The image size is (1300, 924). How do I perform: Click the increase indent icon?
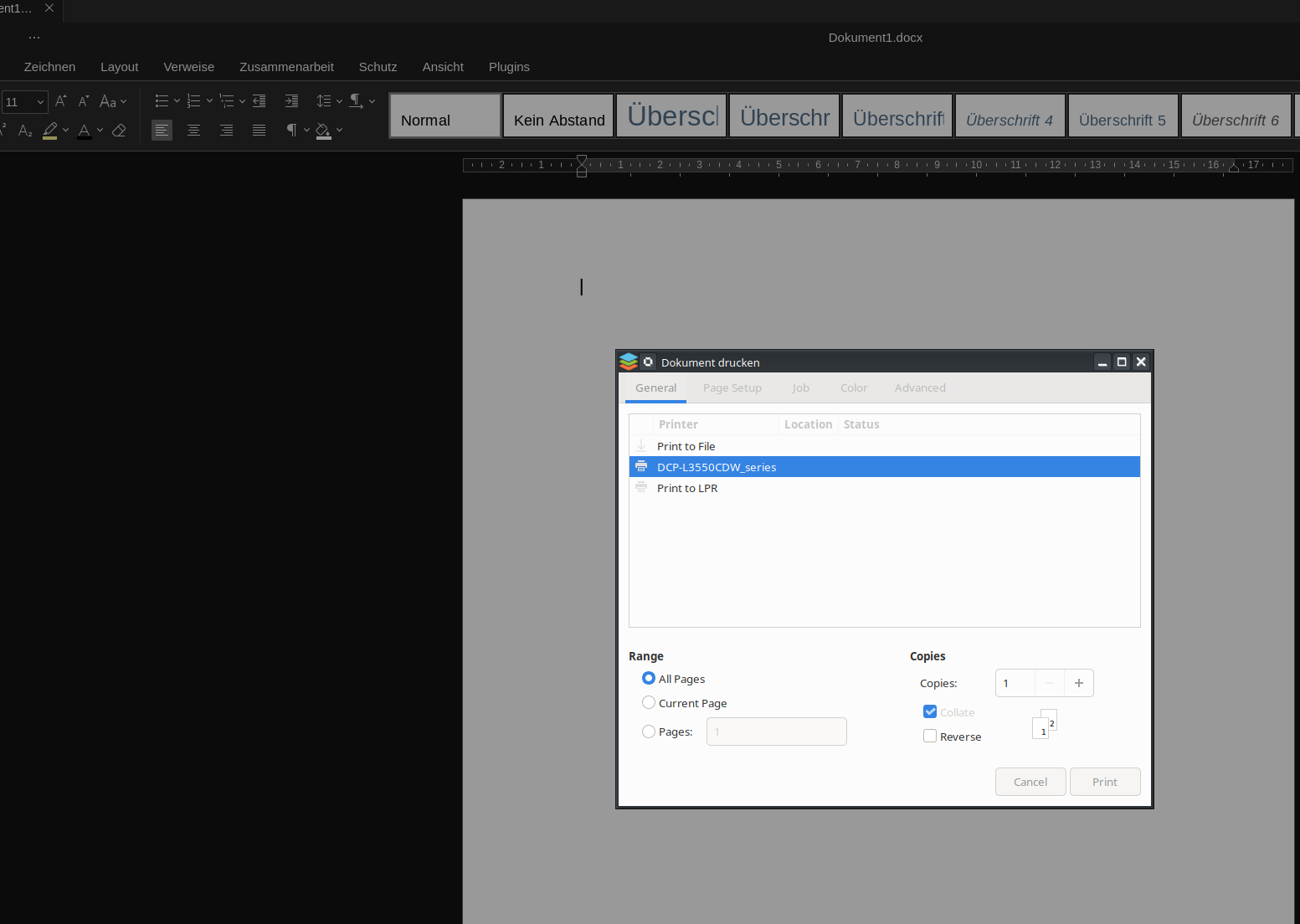pyautogui.click(x=291, y=101)
